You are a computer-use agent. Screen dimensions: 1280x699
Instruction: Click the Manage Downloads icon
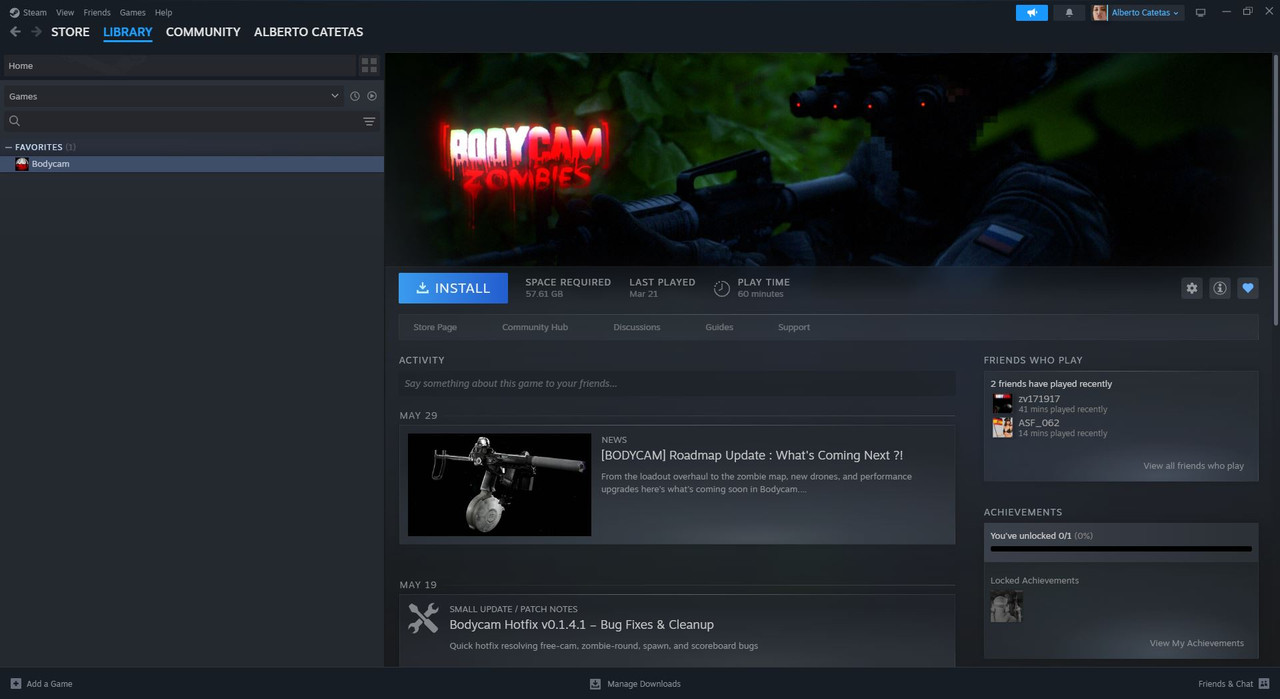[x=595, y=684]
